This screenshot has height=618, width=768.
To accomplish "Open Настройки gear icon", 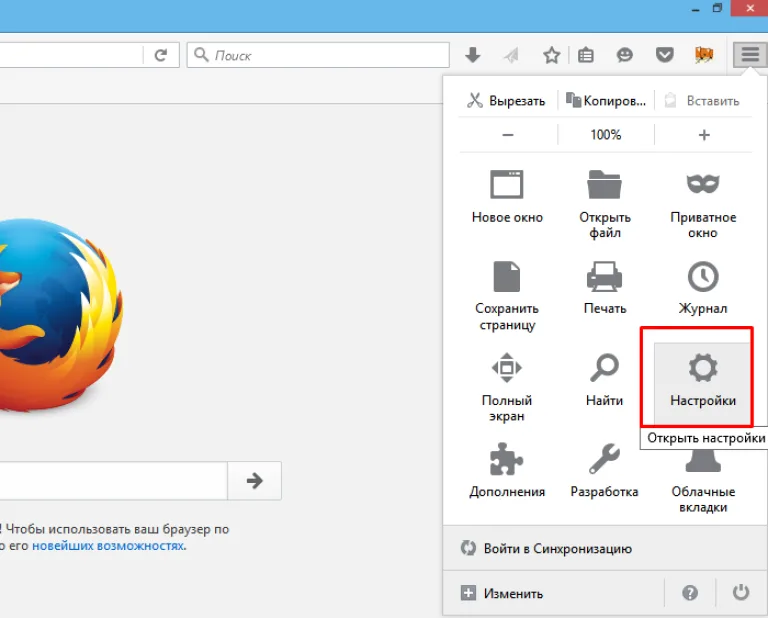I will pos(703,368).
